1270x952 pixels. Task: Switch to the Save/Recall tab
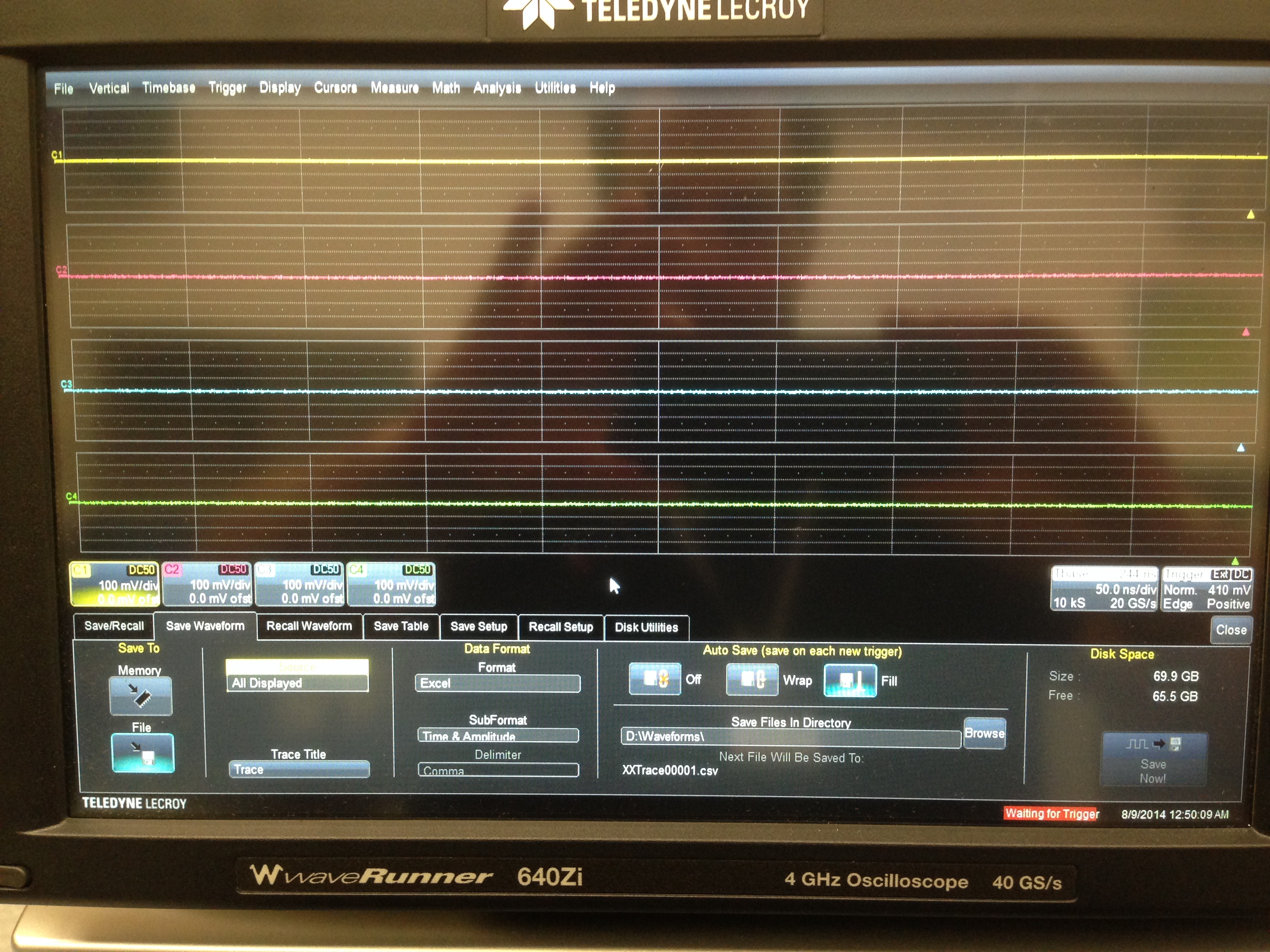point(114,625)
